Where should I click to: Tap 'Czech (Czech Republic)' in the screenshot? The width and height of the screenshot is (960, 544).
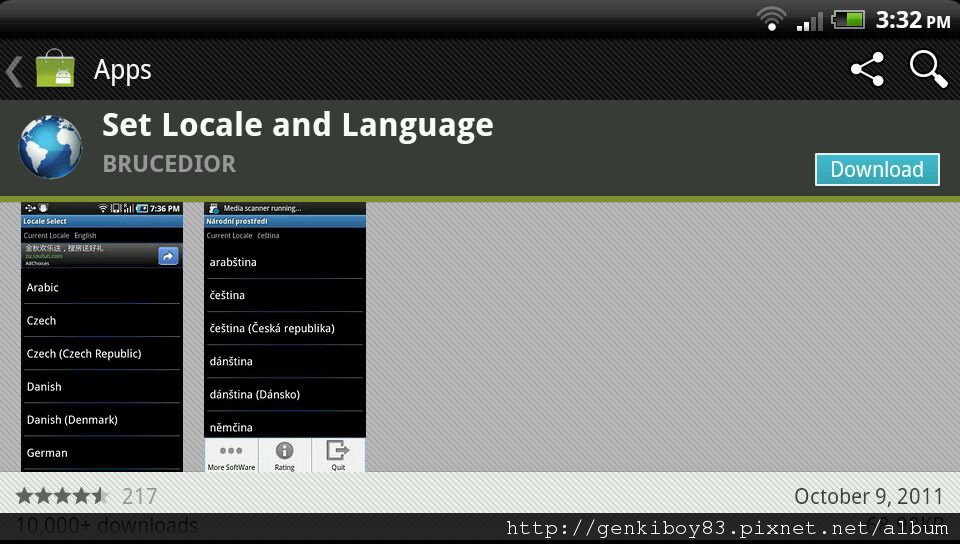84,354
